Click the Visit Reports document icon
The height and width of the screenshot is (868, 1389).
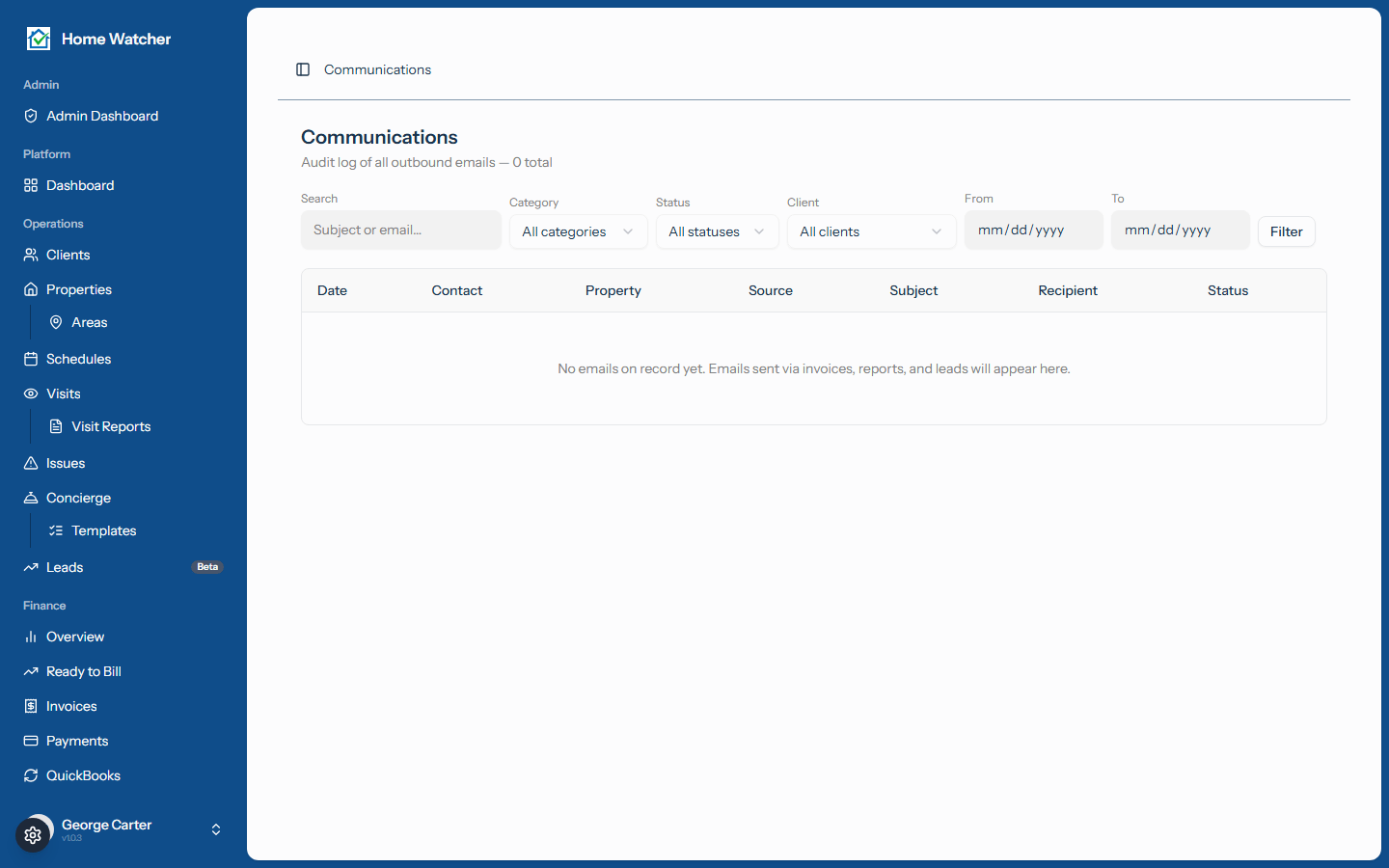pos(56,426)
